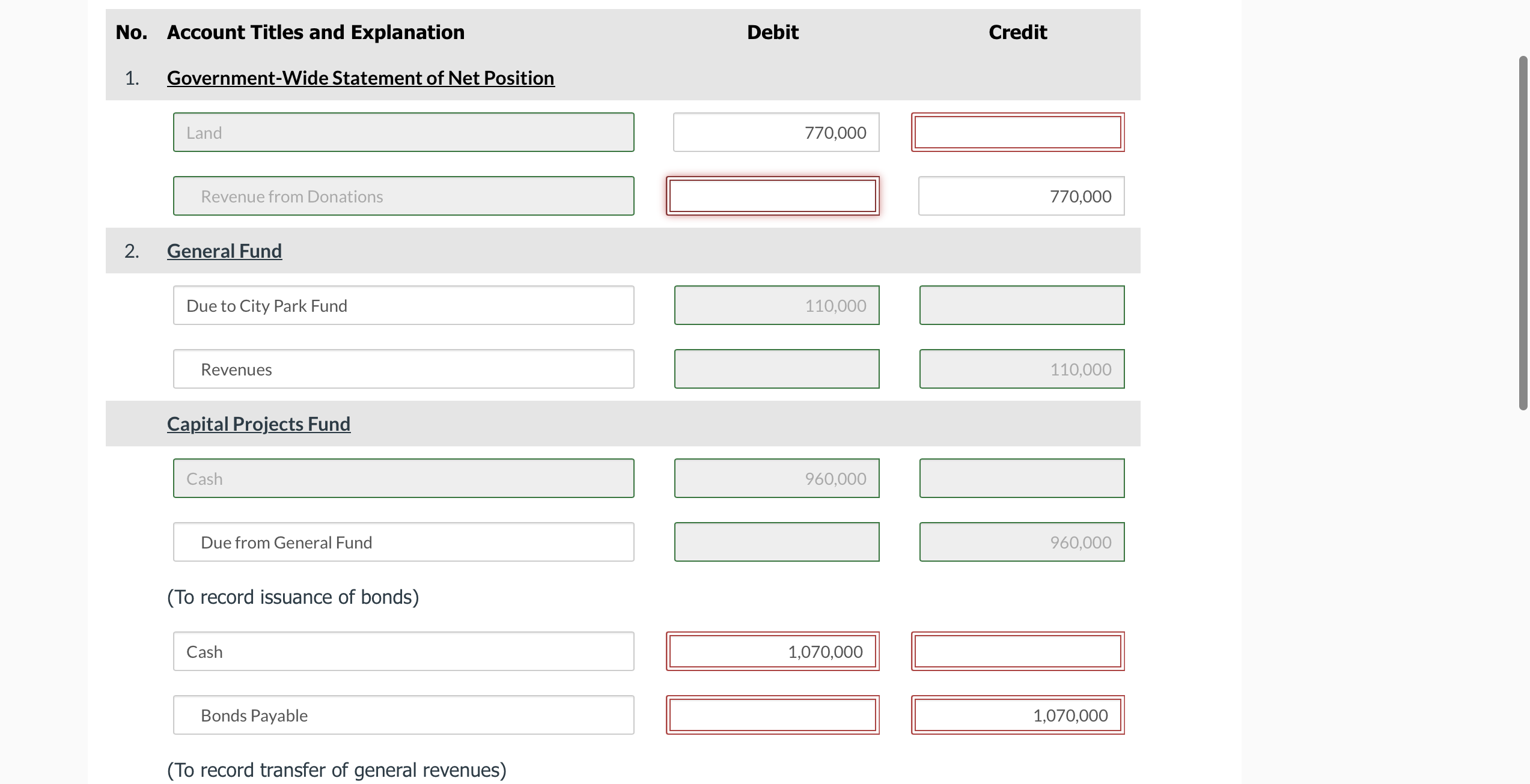Click the empty debit field beside Bonds Payable
This screenshot has height=784, width=1530.
click(x=772, y=715)
